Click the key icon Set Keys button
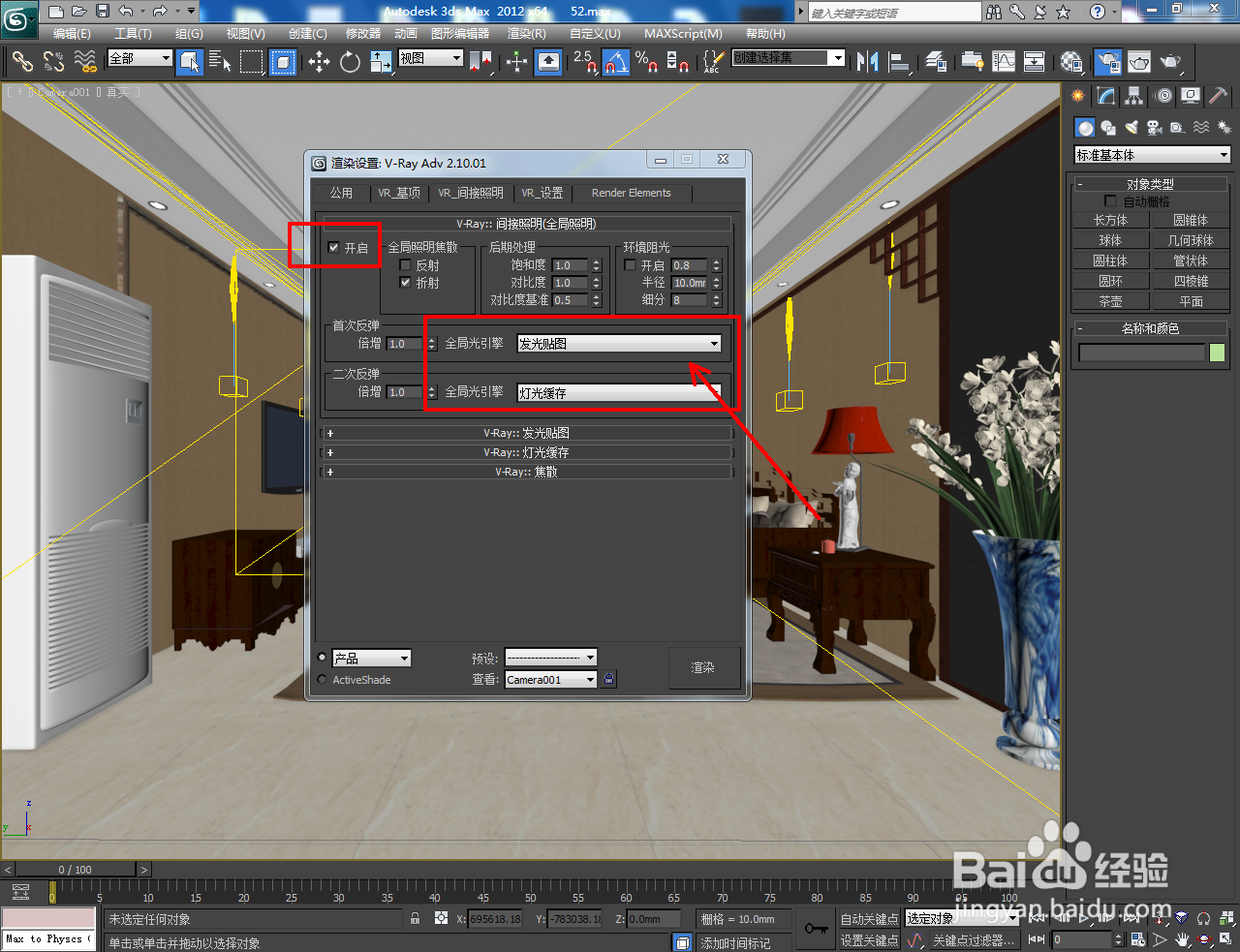 (816, 929)
